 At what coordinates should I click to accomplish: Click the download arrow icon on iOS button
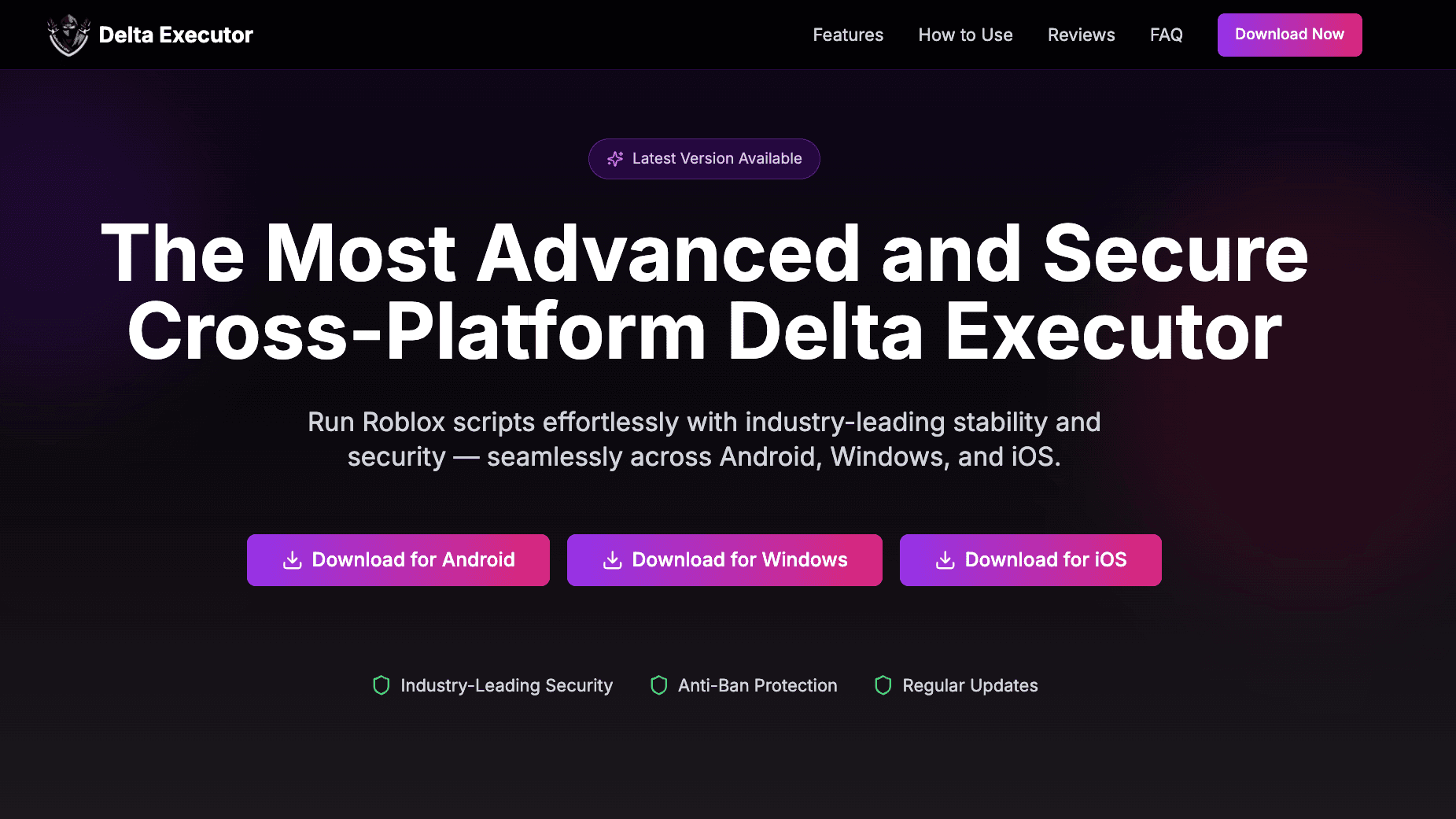pos(944,559)
